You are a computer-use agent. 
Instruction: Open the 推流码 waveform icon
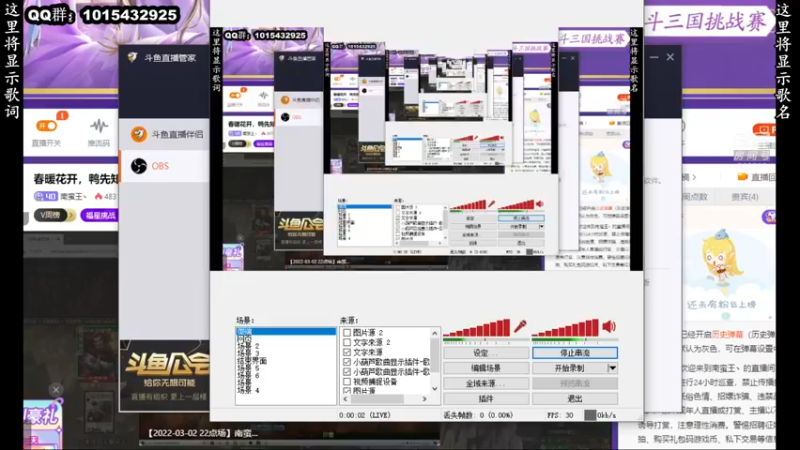point(99,126)
